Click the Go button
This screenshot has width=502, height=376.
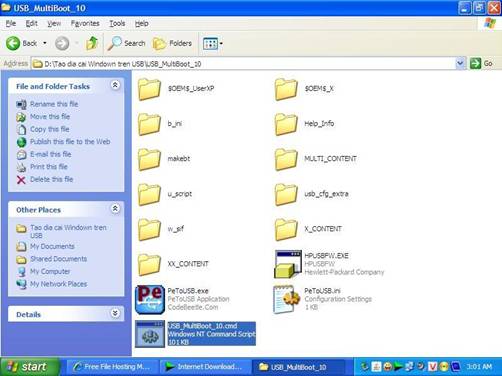point(481,63)
